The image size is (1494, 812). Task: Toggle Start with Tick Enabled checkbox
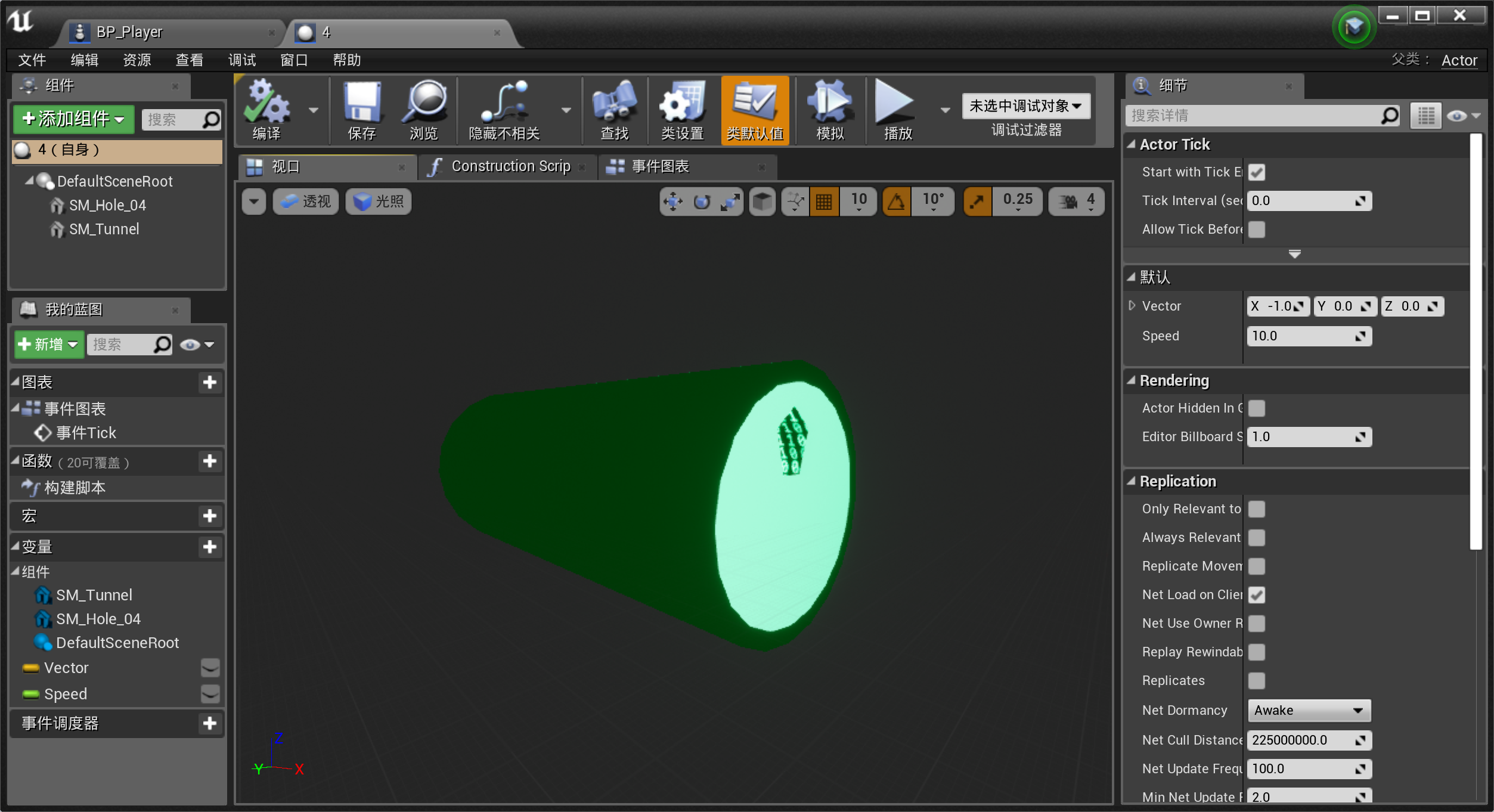(x=1256, y=172)
